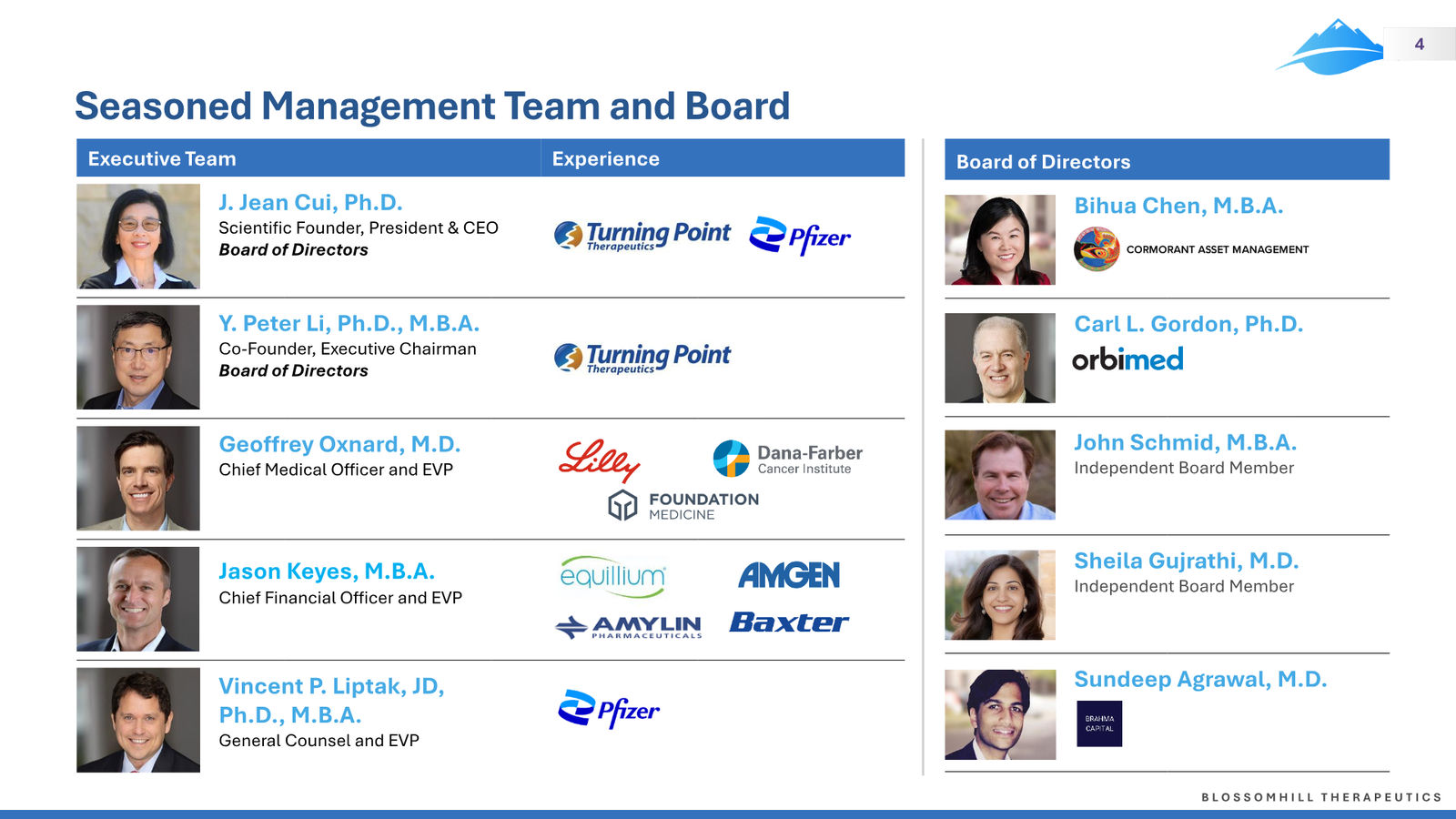Select Sheila Gujrathi's portrait

pyautogui.click(x=1000, y=595)
